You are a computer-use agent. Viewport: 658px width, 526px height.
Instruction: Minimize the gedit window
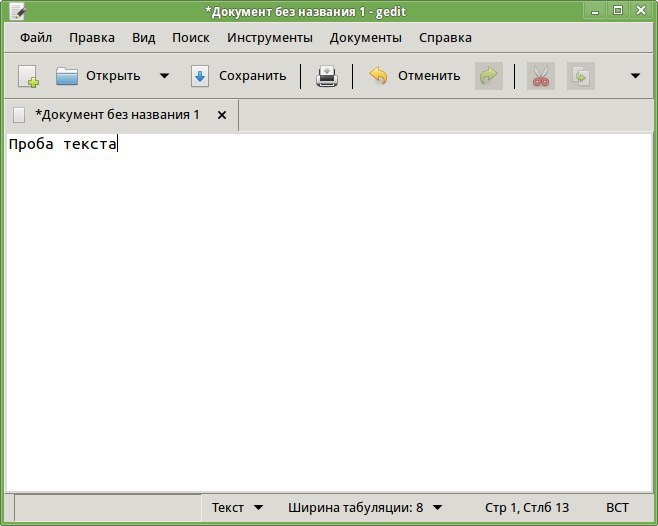[x=595, y=11]
